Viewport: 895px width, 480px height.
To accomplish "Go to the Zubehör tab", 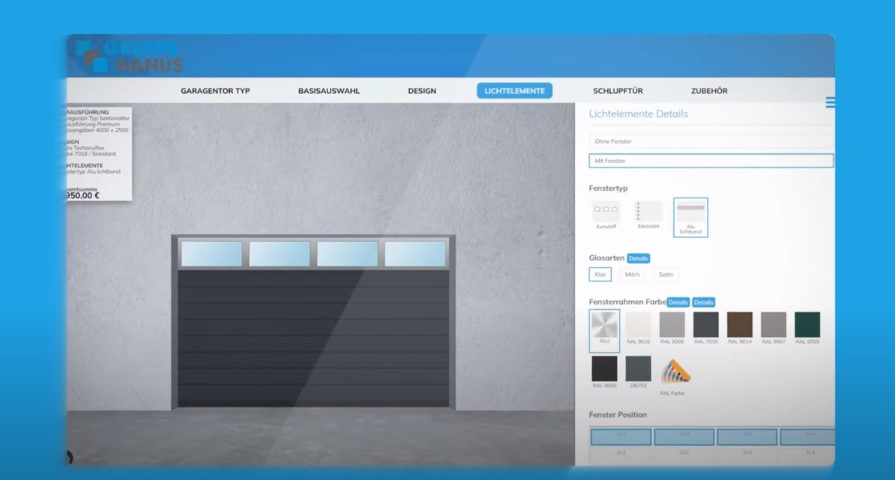I will [x=709, y=91].
